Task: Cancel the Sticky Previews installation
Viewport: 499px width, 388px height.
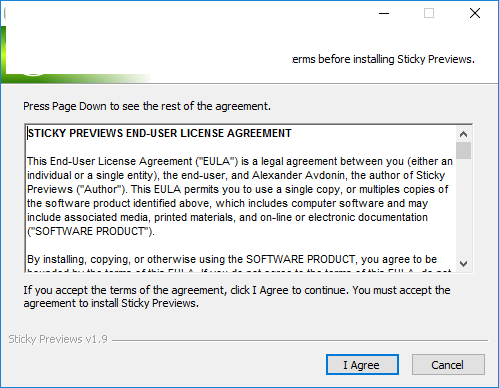Action: coord(448,365)
